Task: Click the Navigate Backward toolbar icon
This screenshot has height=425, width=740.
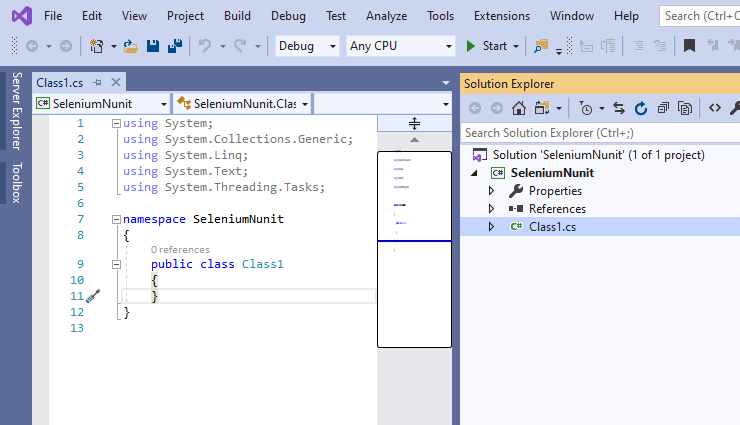Action: [x=32, y=46]
